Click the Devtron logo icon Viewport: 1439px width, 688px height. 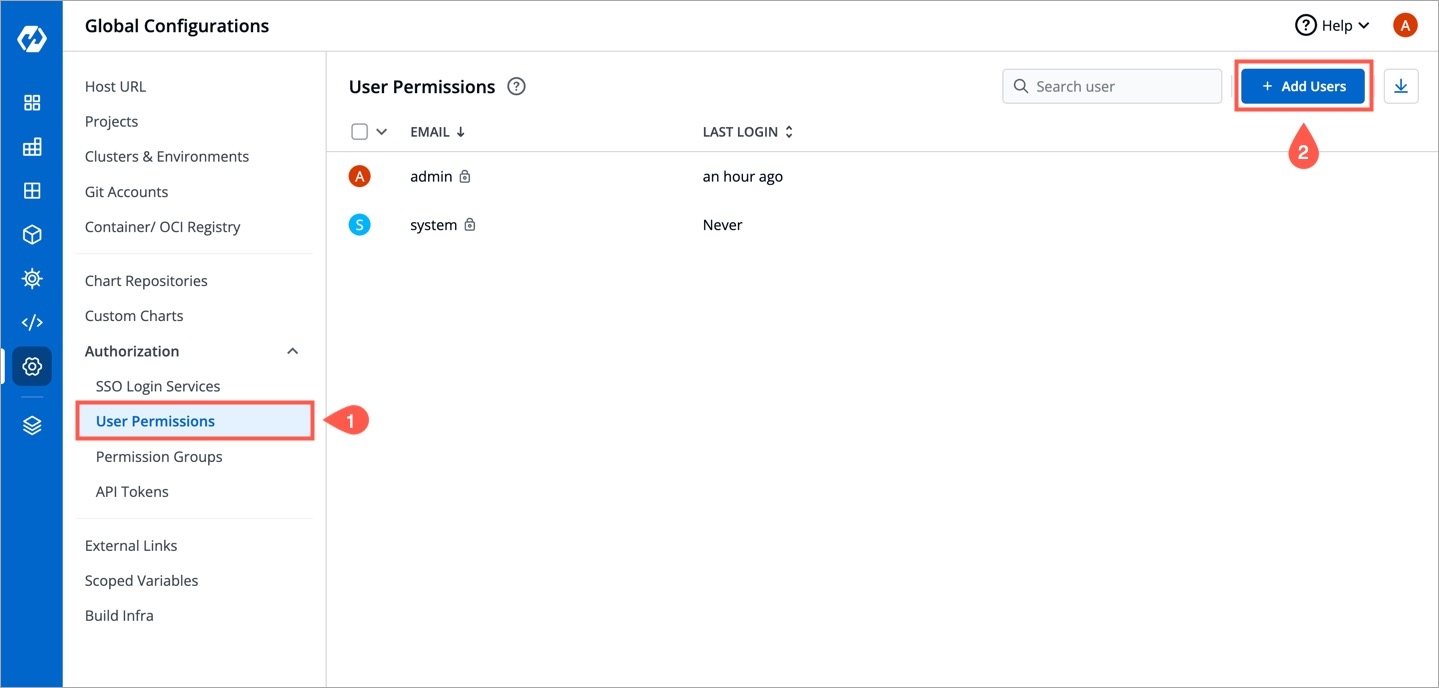[x=32, y=39]
